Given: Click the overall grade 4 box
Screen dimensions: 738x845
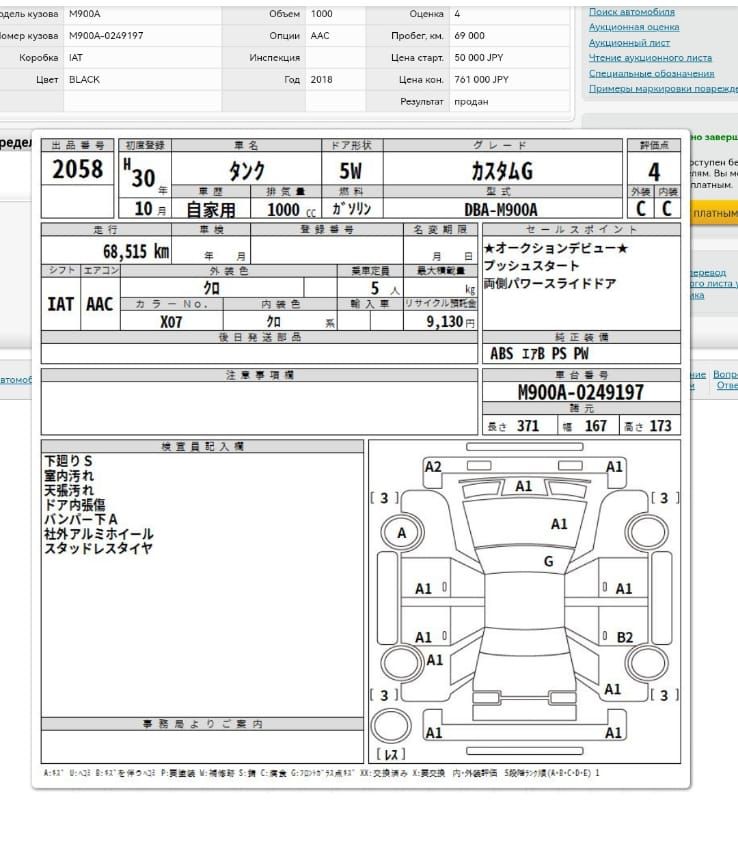Looking at the screenshot, I should (653, 170).
